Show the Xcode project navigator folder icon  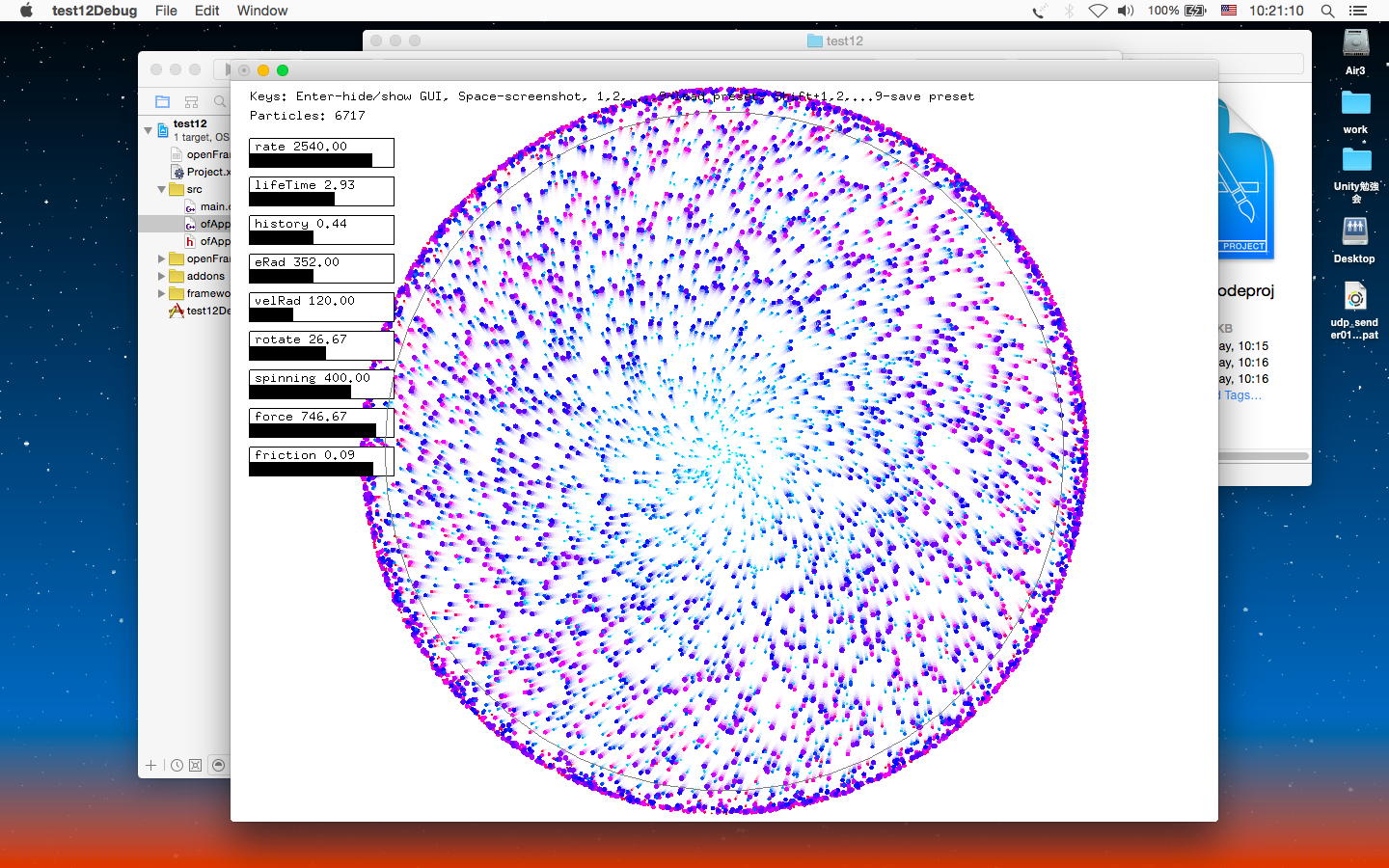162,101
